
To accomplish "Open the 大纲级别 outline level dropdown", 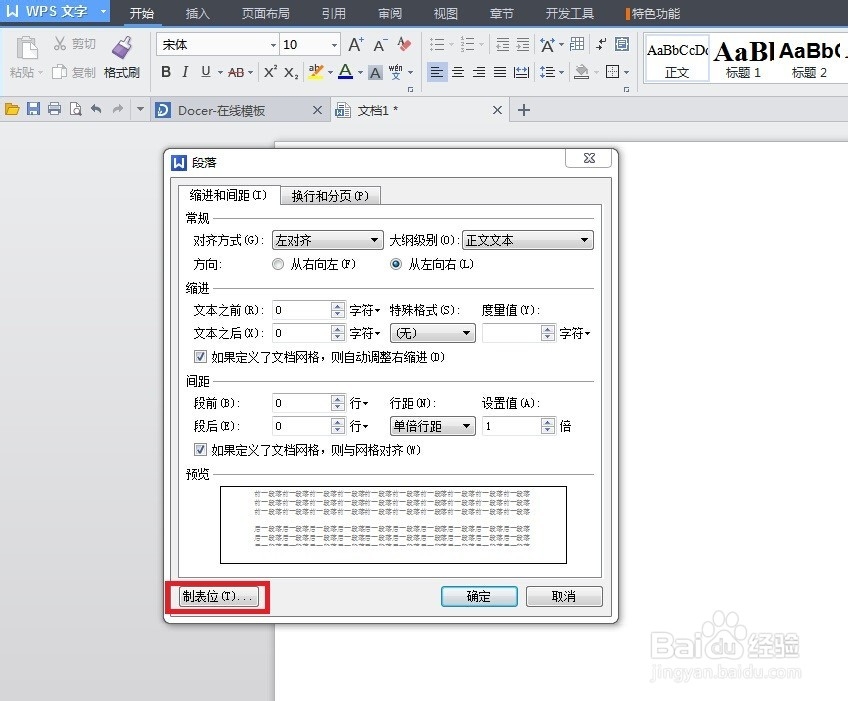I will point(586,240).
